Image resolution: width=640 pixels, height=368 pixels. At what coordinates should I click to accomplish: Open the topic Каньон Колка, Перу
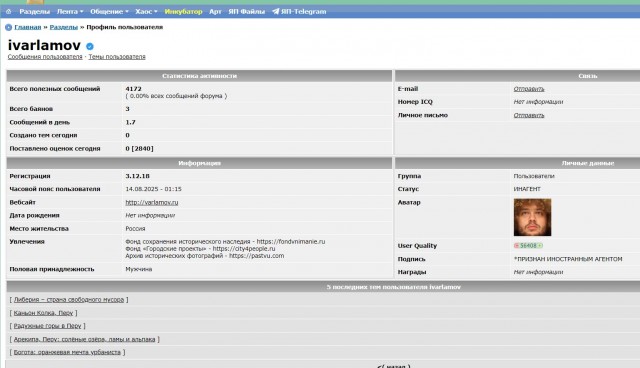43,313
